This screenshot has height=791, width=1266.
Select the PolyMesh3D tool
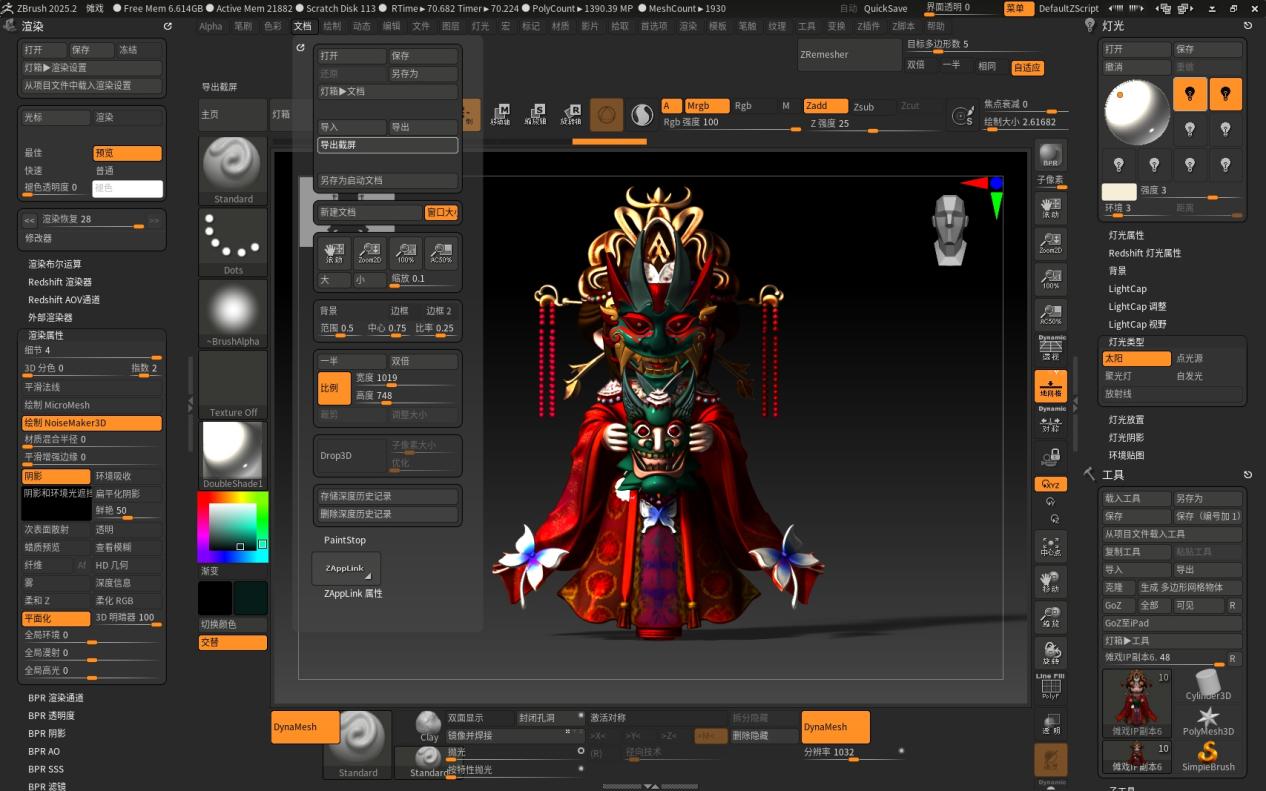click(x=1208, y=720)
